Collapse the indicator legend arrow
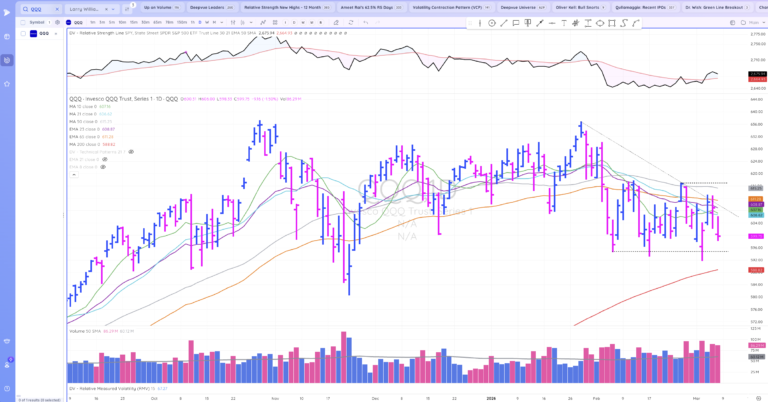The height and width of the screenshot is (402, 768). (x=73, y=174)
